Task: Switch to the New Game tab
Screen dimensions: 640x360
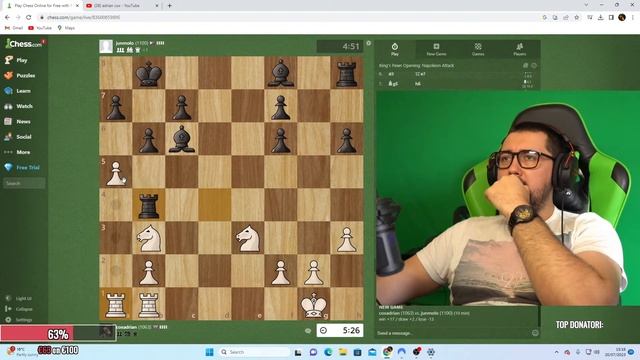Action: [x=436, y=49]
